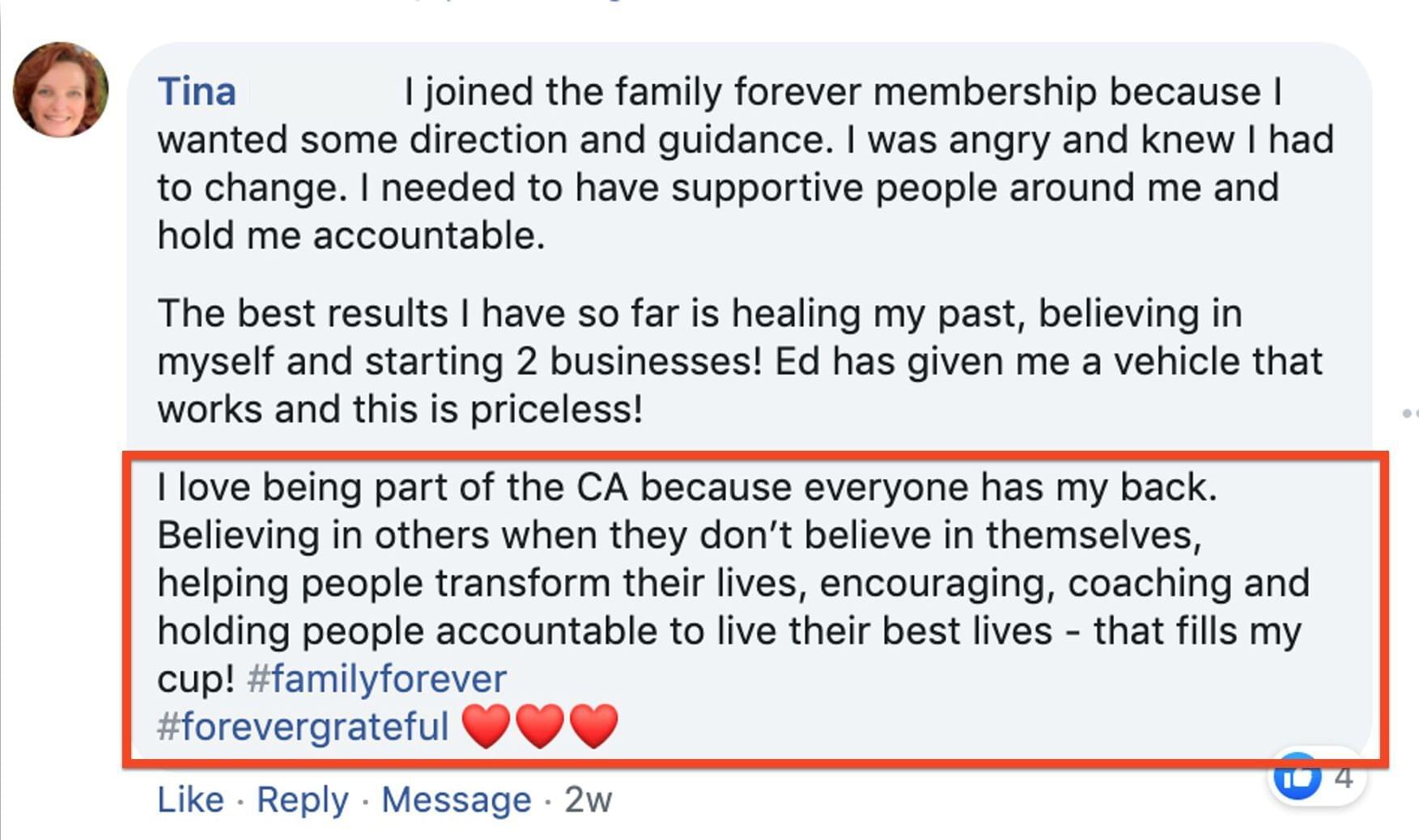Click the blue thumbs-up reaction icon
Image resolution: width=1419 pixels, height=840 pixels.
pos(1297,777)
